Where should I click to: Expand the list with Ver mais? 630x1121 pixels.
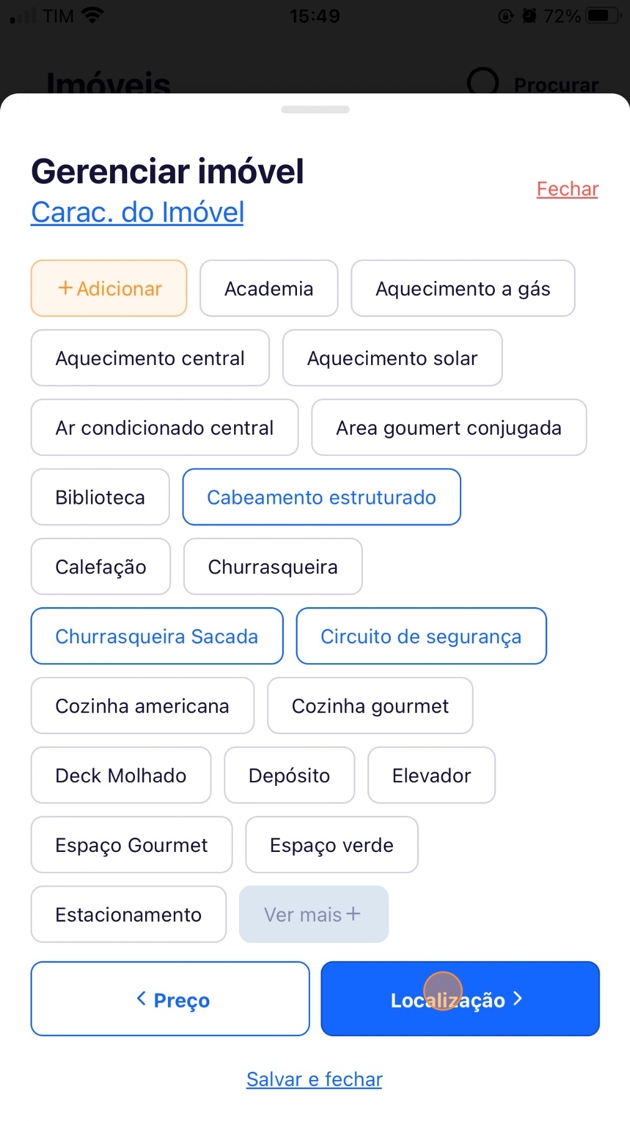click(313, 914)
